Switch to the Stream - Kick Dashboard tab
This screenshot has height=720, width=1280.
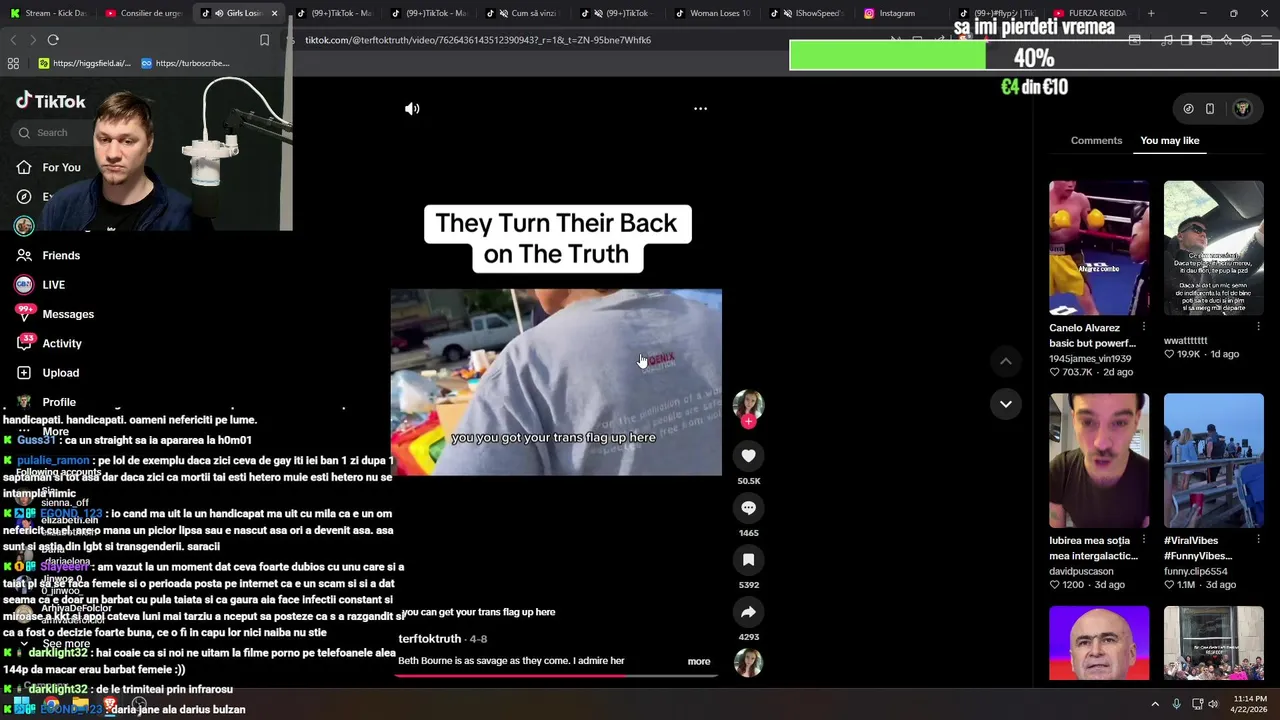point(48,13)
